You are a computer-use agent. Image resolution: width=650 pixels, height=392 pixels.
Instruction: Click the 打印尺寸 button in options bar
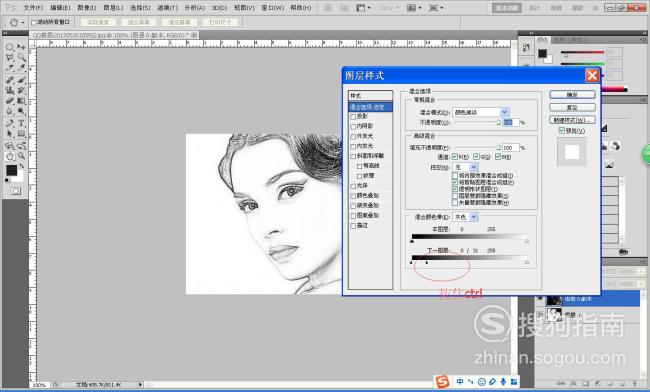click(x=220, y=22)
